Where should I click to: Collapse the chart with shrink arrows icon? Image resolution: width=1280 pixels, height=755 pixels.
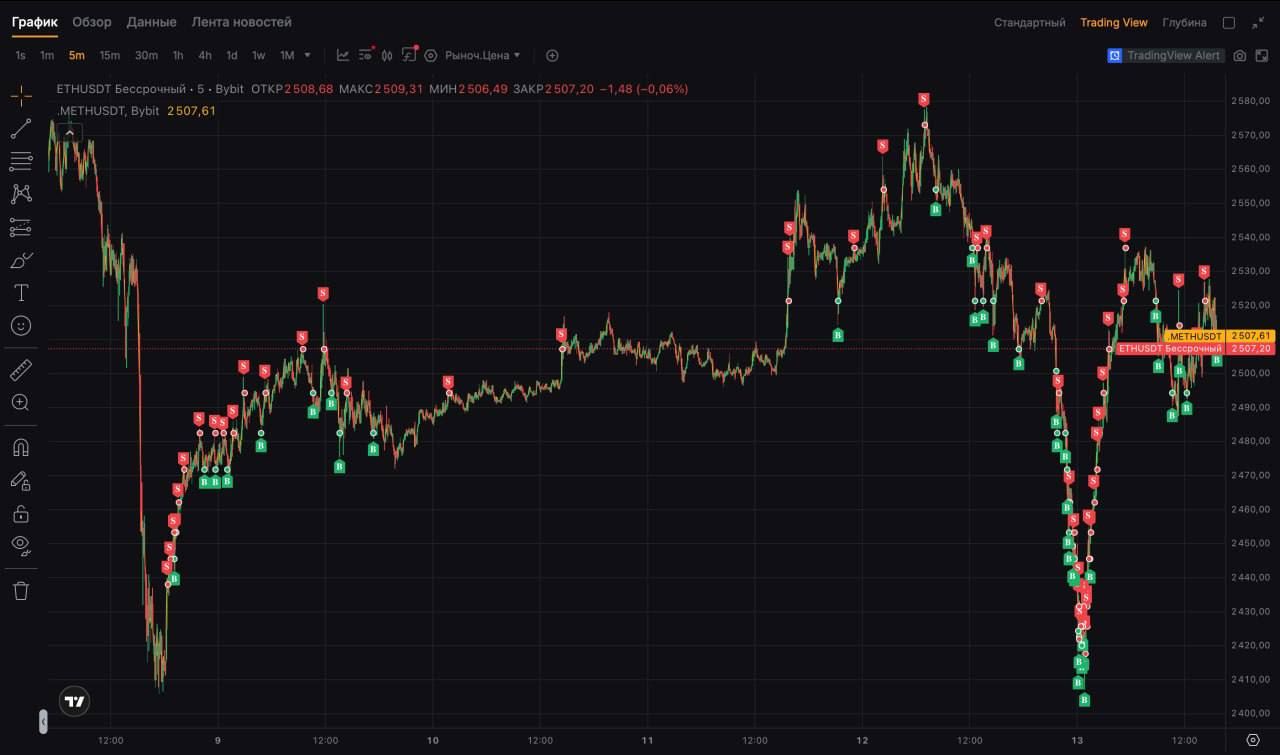click(x=1258, y=22)
